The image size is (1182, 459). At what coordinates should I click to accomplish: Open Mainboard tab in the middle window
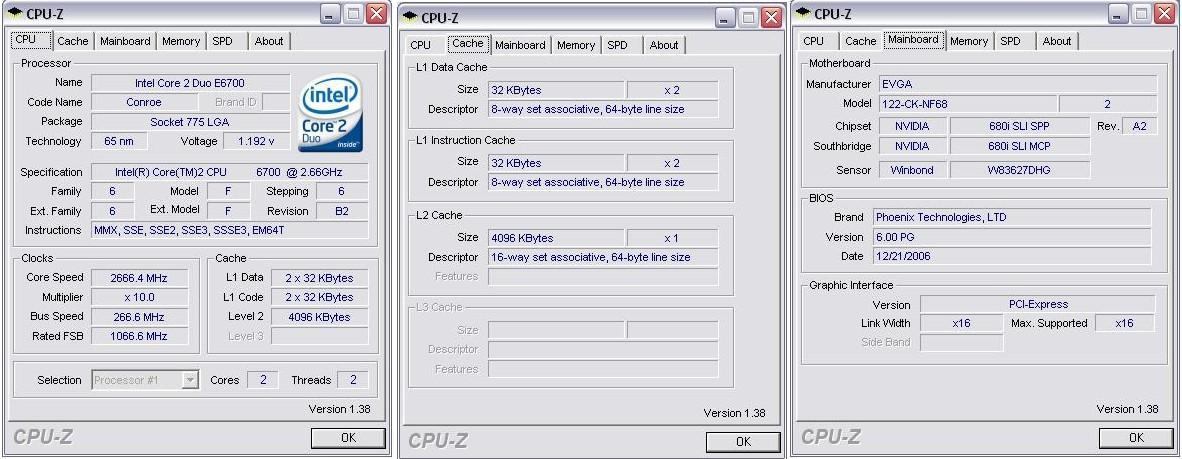pyautogui.click(x=520, y=45)
